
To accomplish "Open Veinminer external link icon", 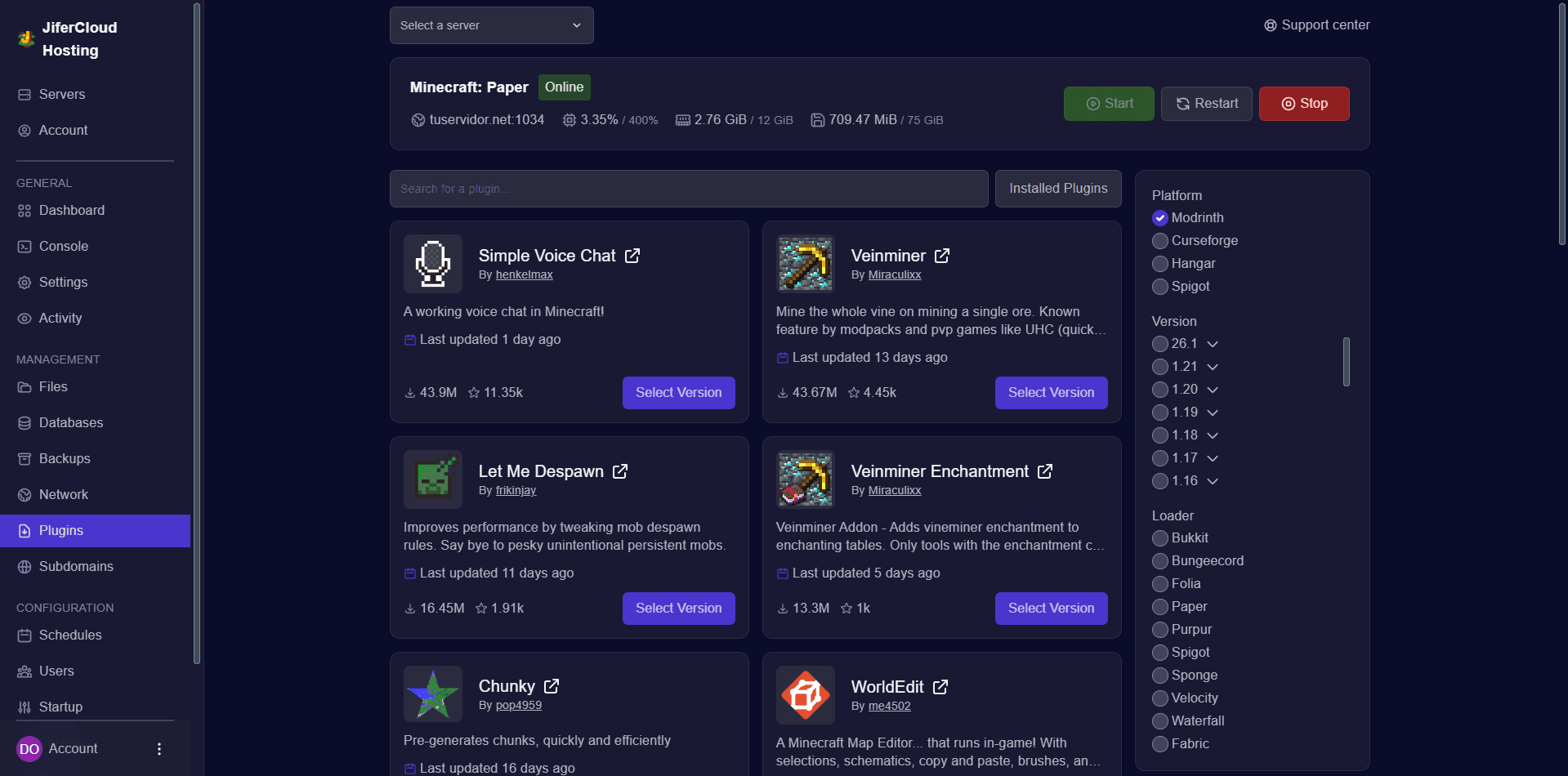I will tap(942, 256).
